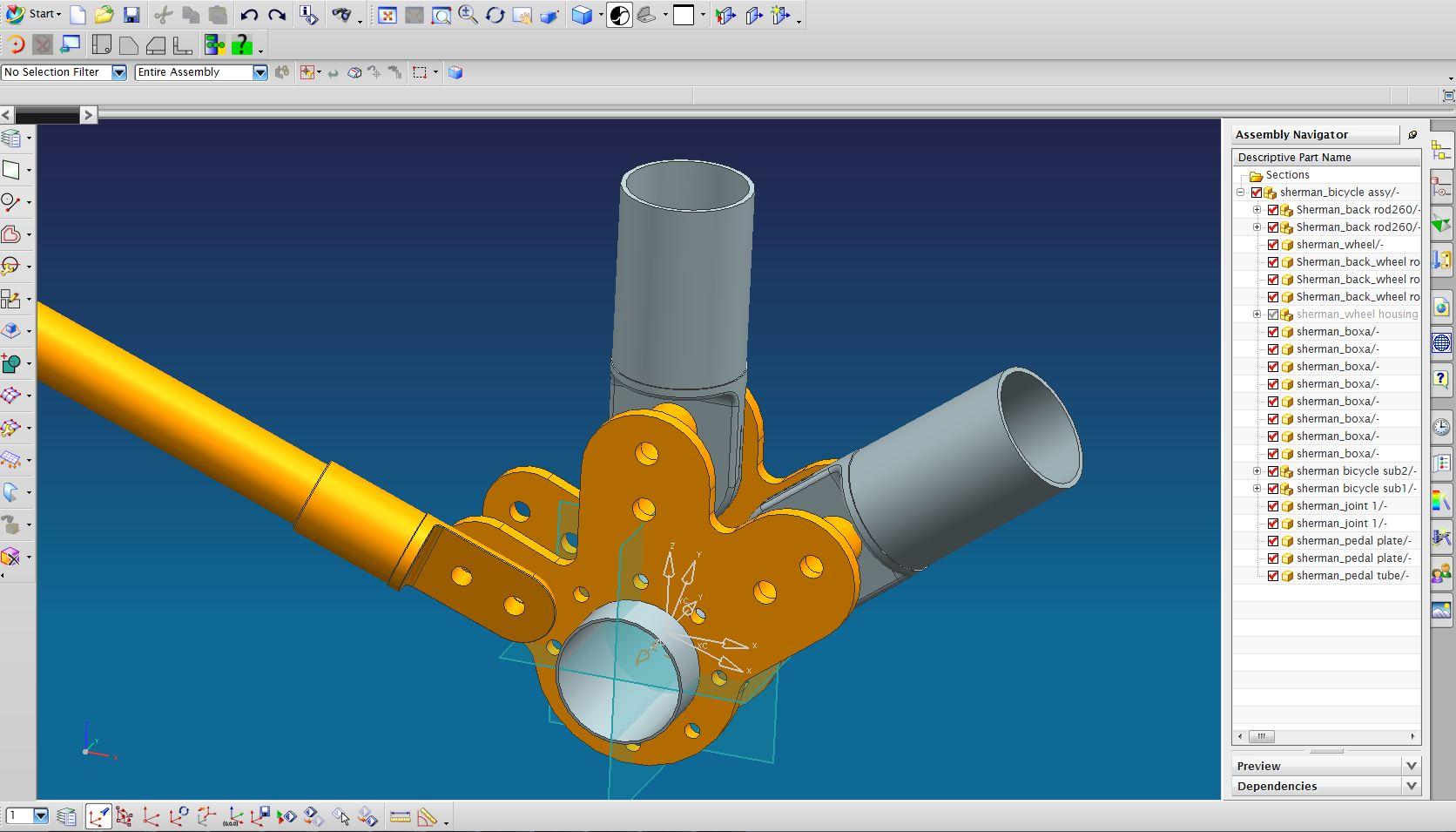
Task: Expand the sherman_wheel housing node
Action: 1257,315
